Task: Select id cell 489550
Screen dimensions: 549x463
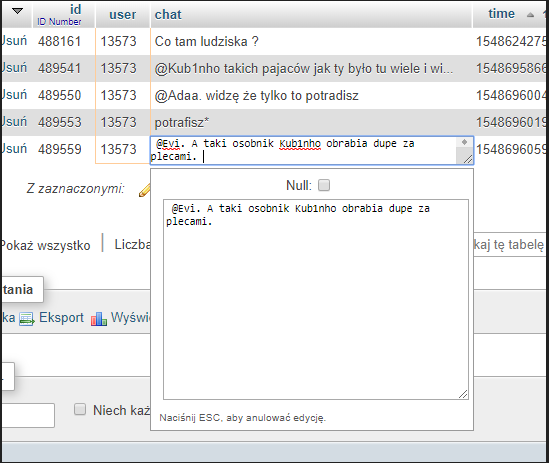Action: pyautogui.click(x=60, y=95)
